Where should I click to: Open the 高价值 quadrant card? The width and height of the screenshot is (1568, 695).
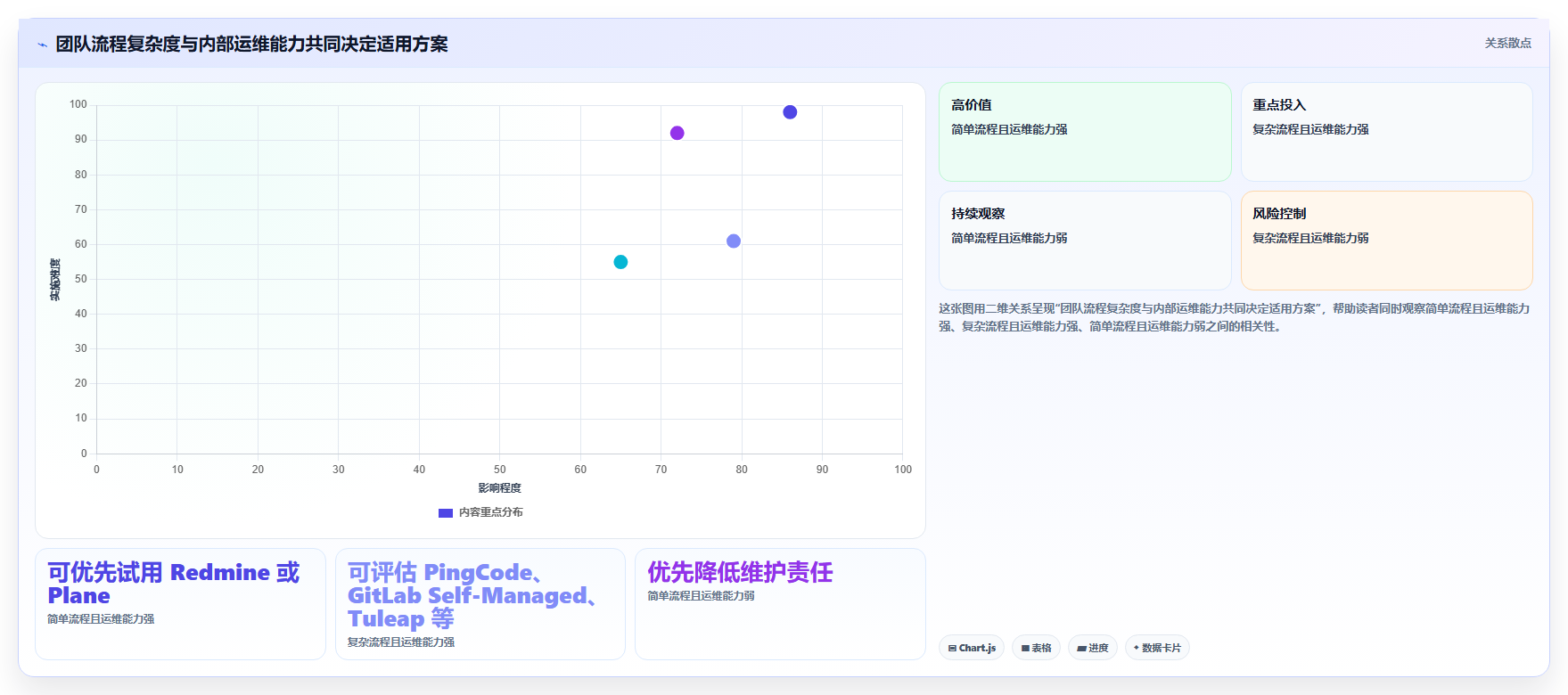point(1085,132)
